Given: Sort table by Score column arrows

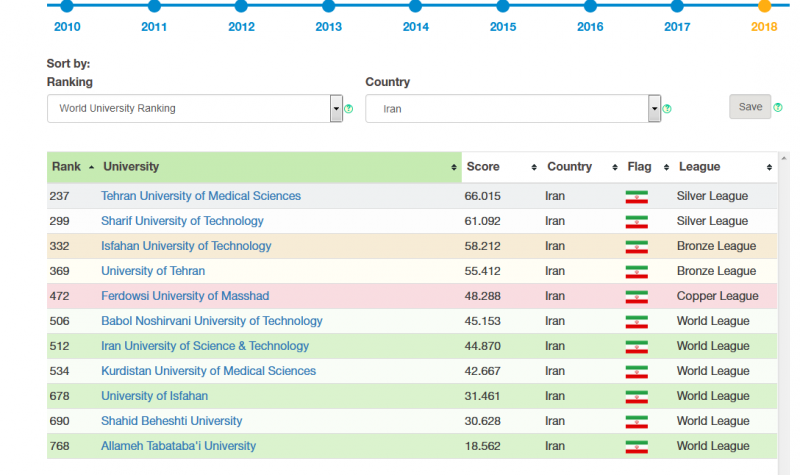Looking at the screenshot, I should coord(534,167).
